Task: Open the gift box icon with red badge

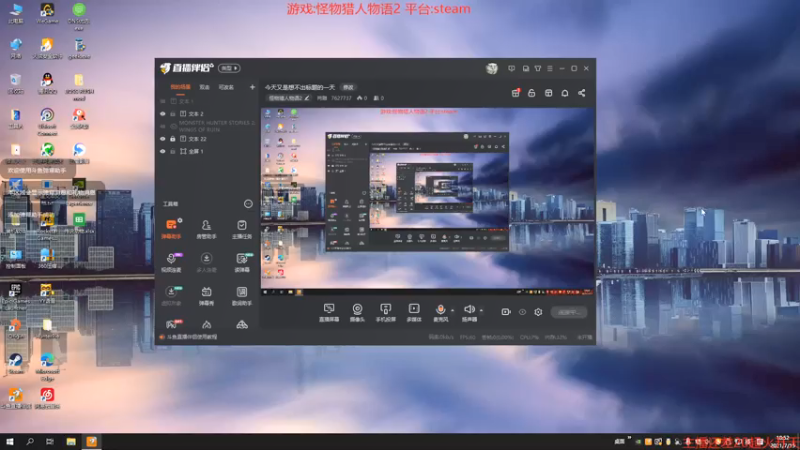Action: (515, 93)
